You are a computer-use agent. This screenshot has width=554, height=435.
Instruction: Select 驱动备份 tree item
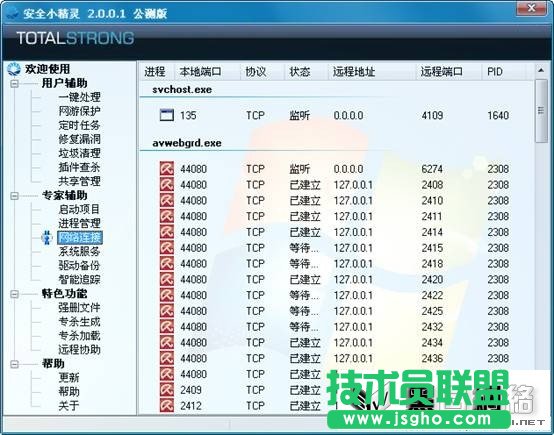[x=79, y=265]
